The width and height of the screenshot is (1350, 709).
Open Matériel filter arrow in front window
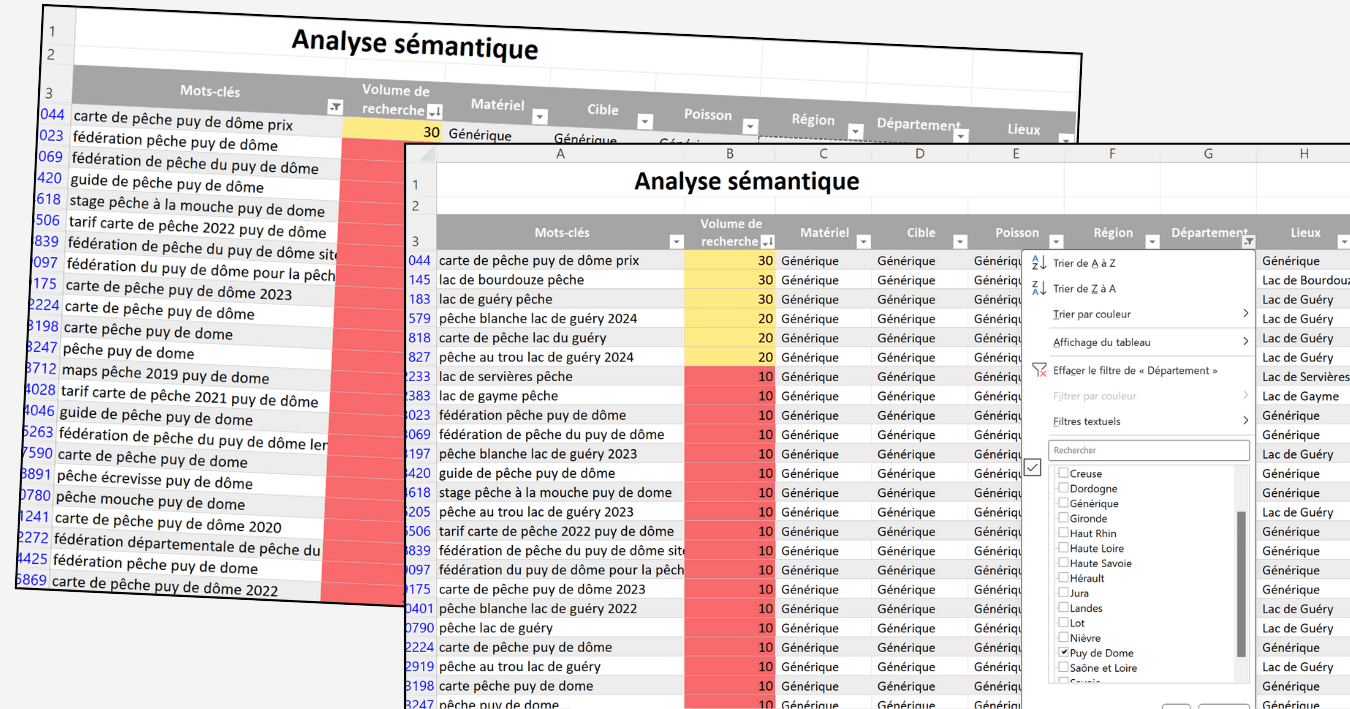tap(862, 242)
